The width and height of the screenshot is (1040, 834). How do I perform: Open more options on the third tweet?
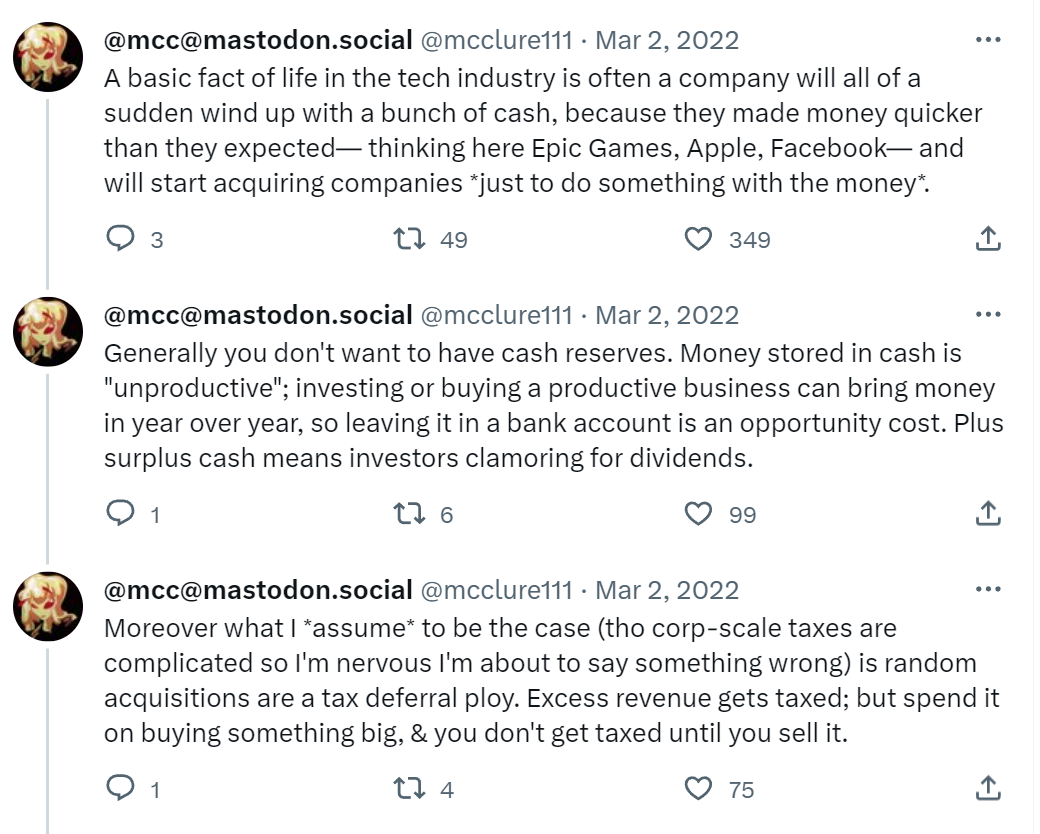988,589
